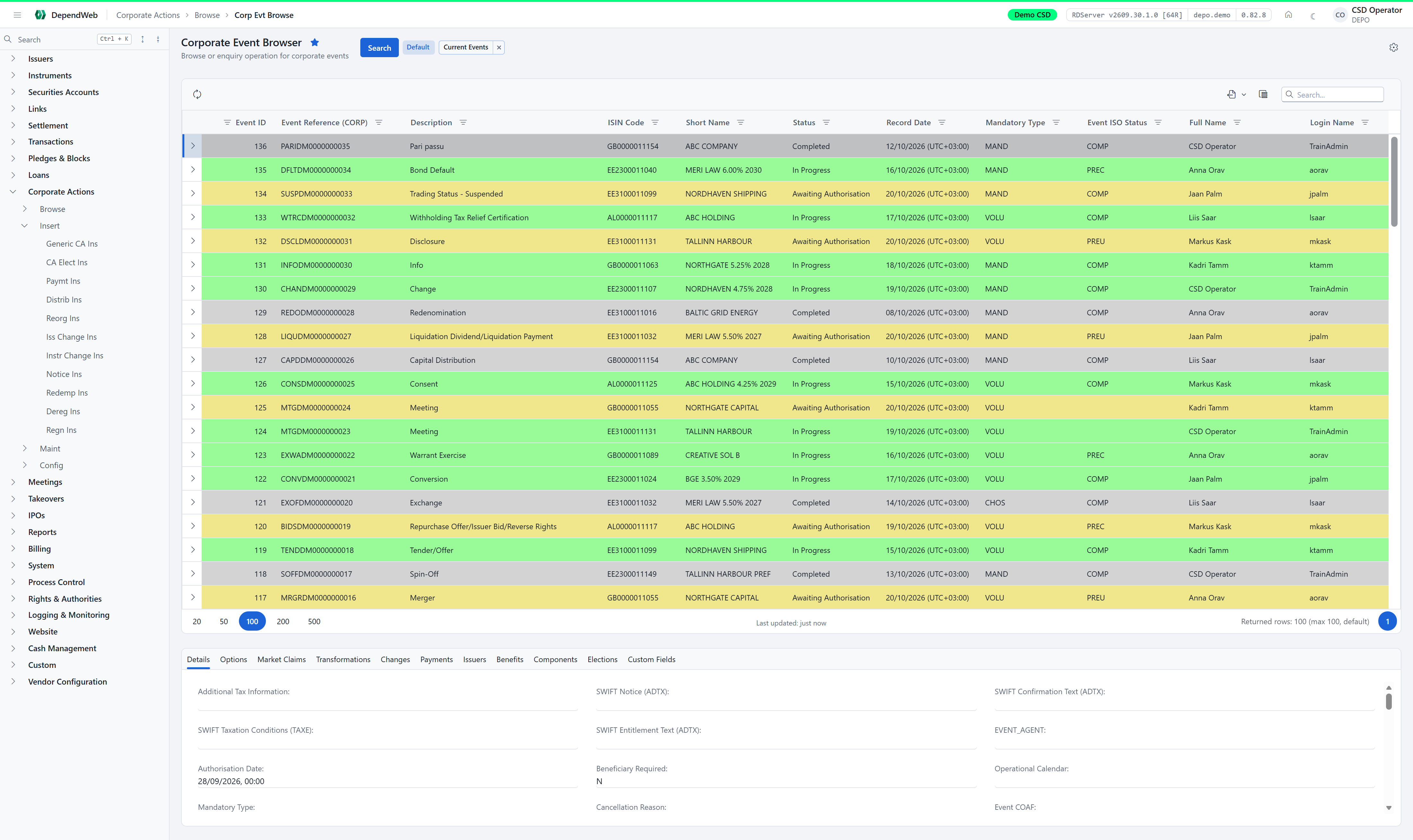The height and width of the screenshot is (840, 1413).
Task: Open page settings gear icon
Action: tap(1393, 48)
